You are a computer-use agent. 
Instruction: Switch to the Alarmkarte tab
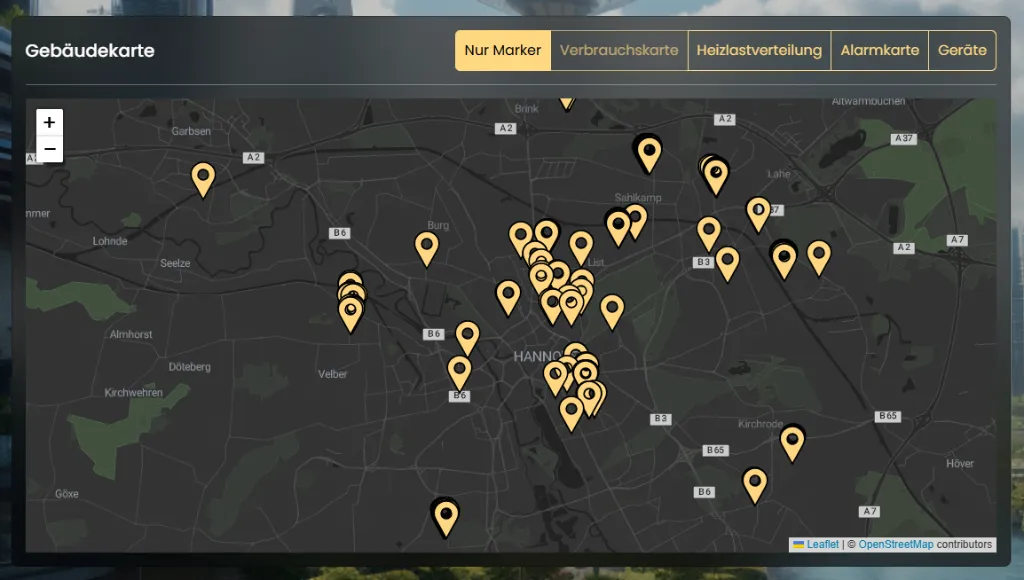coord(879,51)
